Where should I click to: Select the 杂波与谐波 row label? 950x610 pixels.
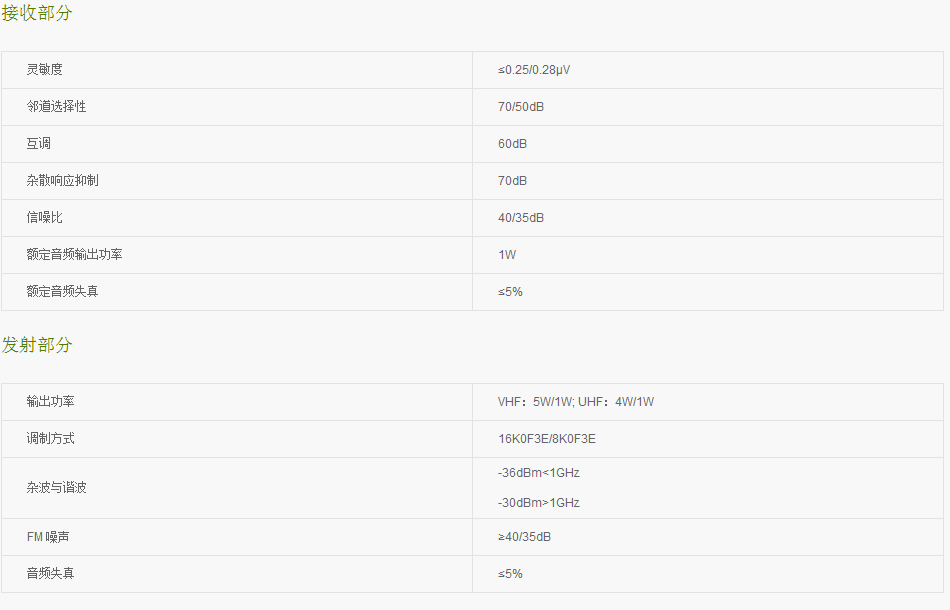pyautogui.click(x=57, y=488)
